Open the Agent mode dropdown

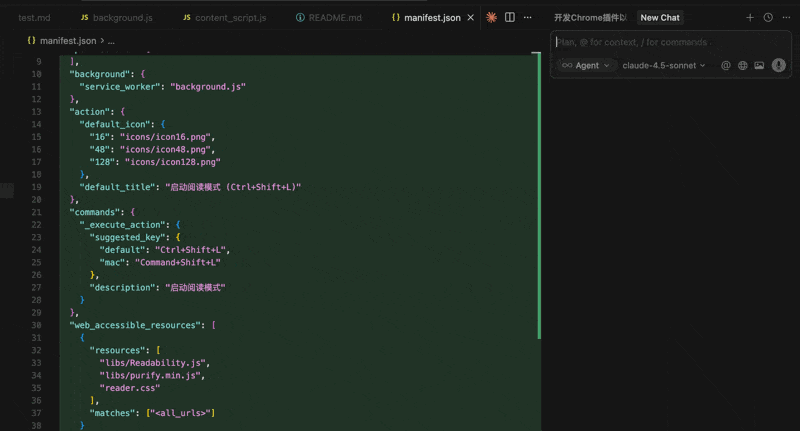586,65
